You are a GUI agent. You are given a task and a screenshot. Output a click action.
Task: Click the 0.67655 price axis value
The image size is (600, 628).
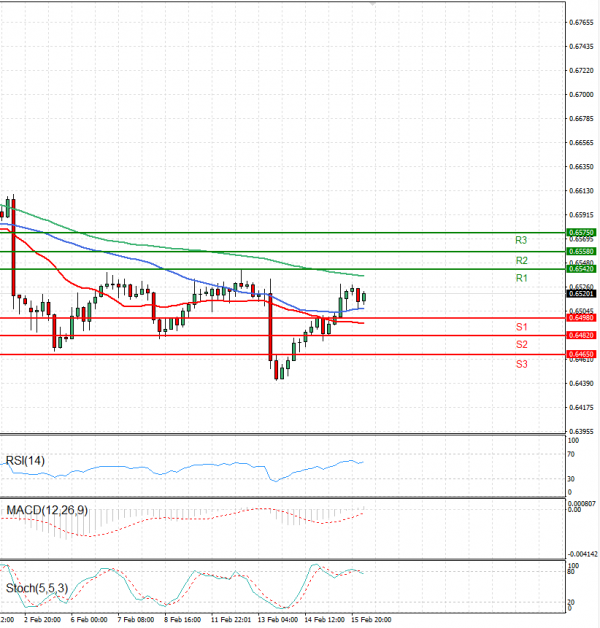pyautogui.click(x=581, y=22)
